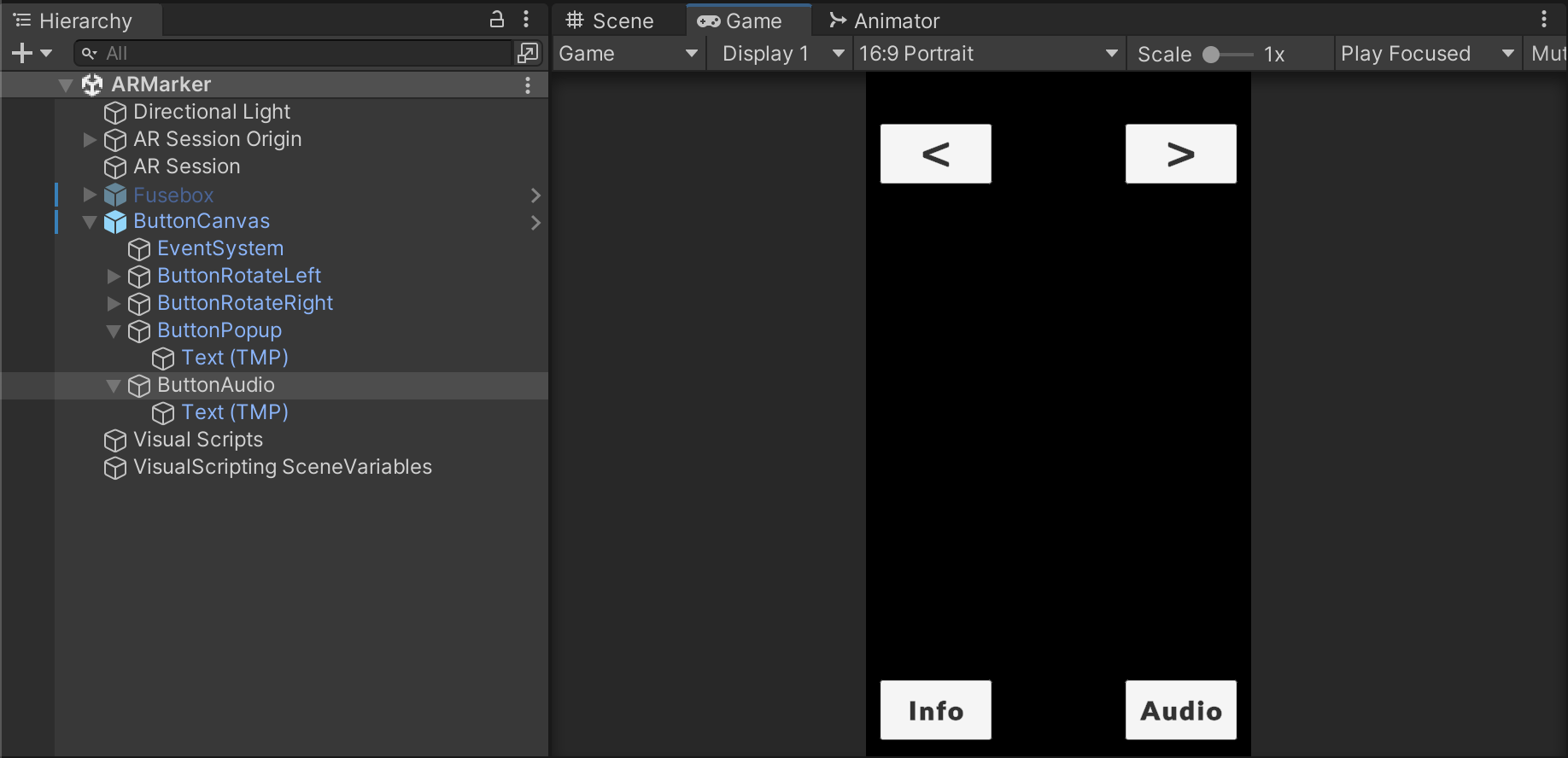1568x758 pixels.
Task: Expand the AR Session Origin node
Action: 90,139
